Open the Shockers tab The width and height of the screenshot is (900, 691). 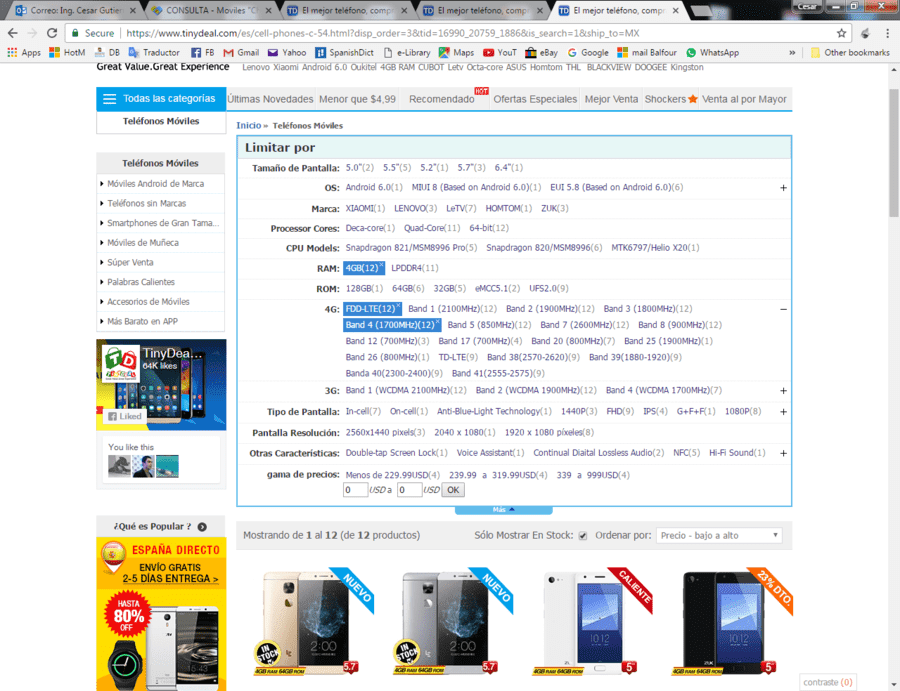670,99
